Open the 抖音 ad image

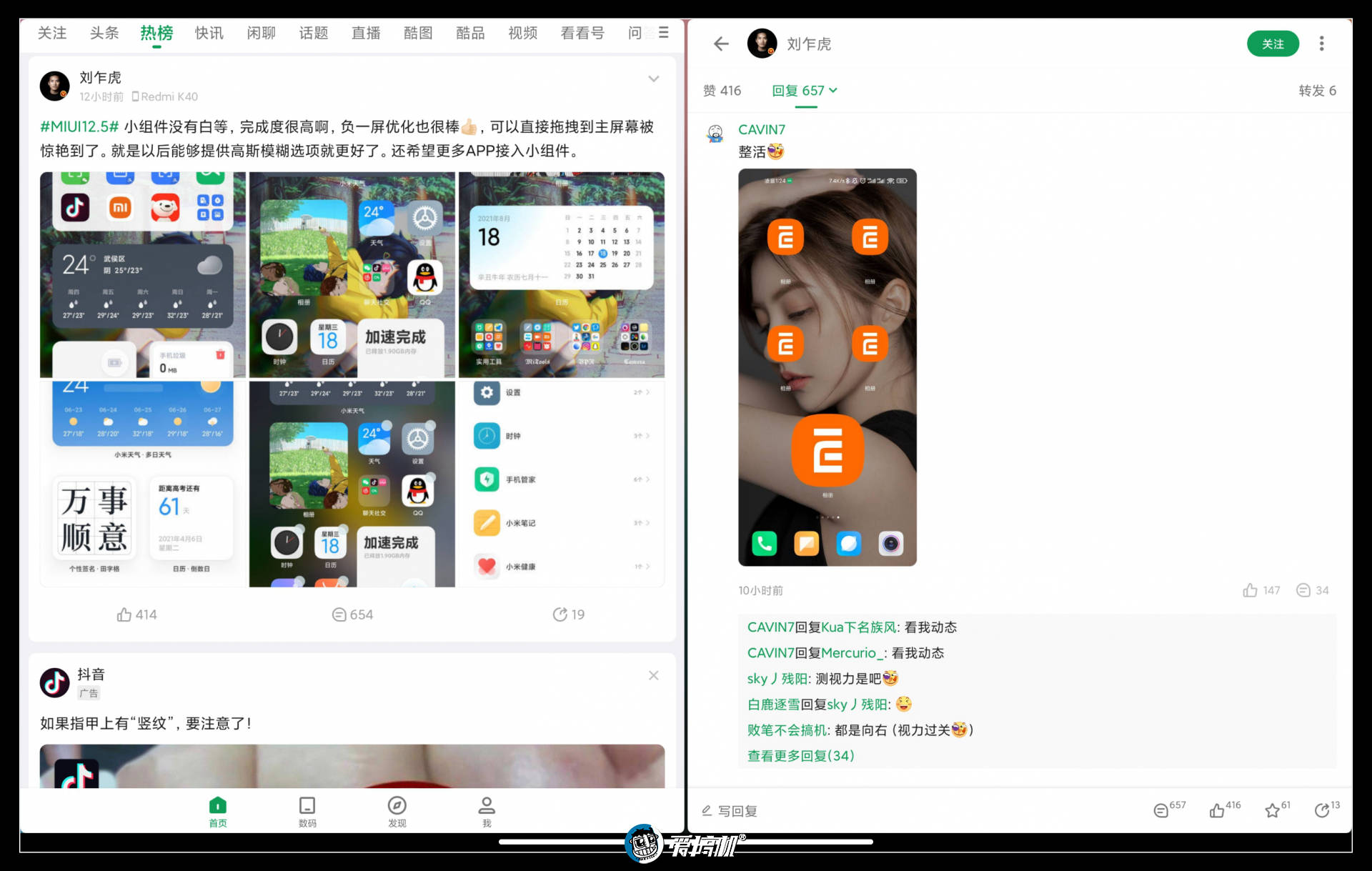click(x=352, y=766)
